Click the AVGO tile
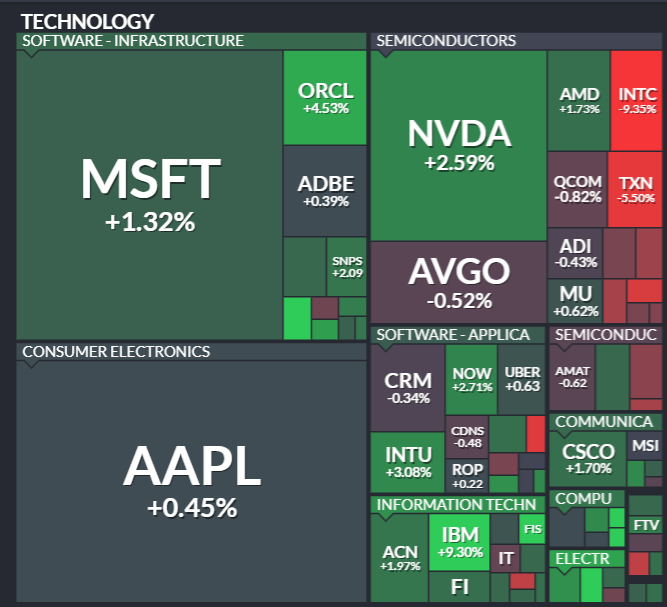 point(458,281)
